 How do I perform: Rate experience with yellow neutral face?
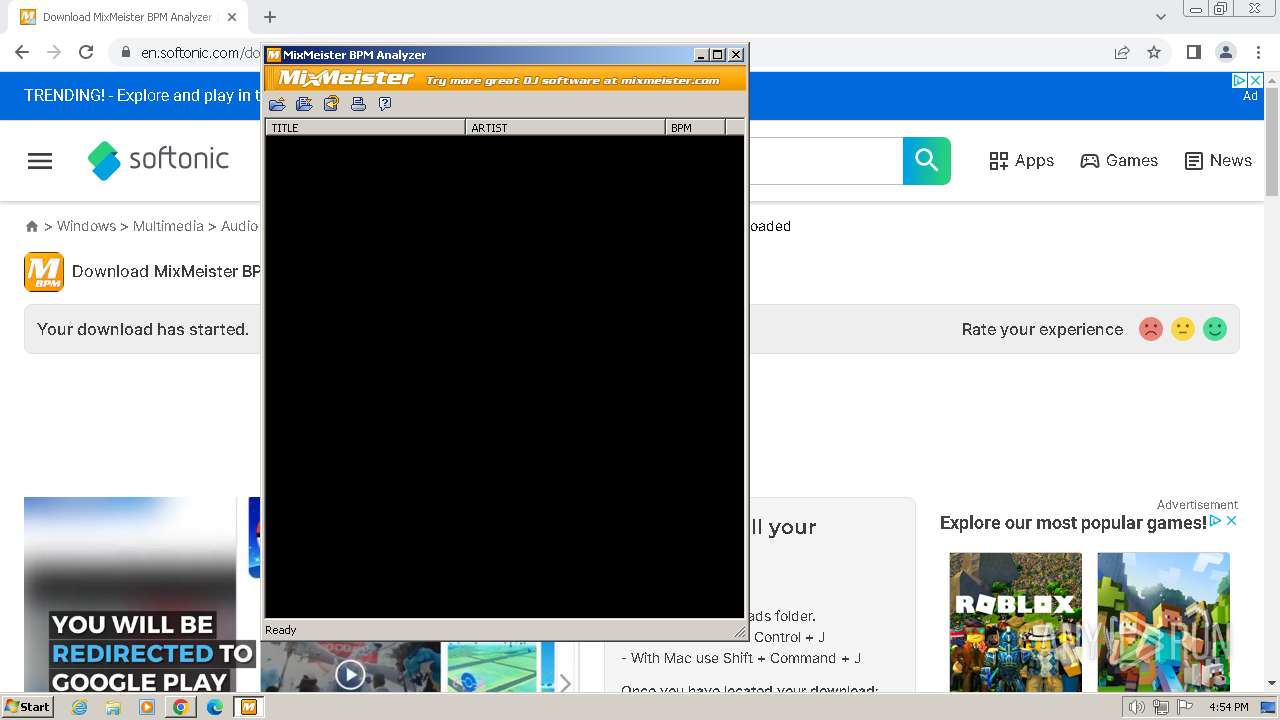point(1183,329)
